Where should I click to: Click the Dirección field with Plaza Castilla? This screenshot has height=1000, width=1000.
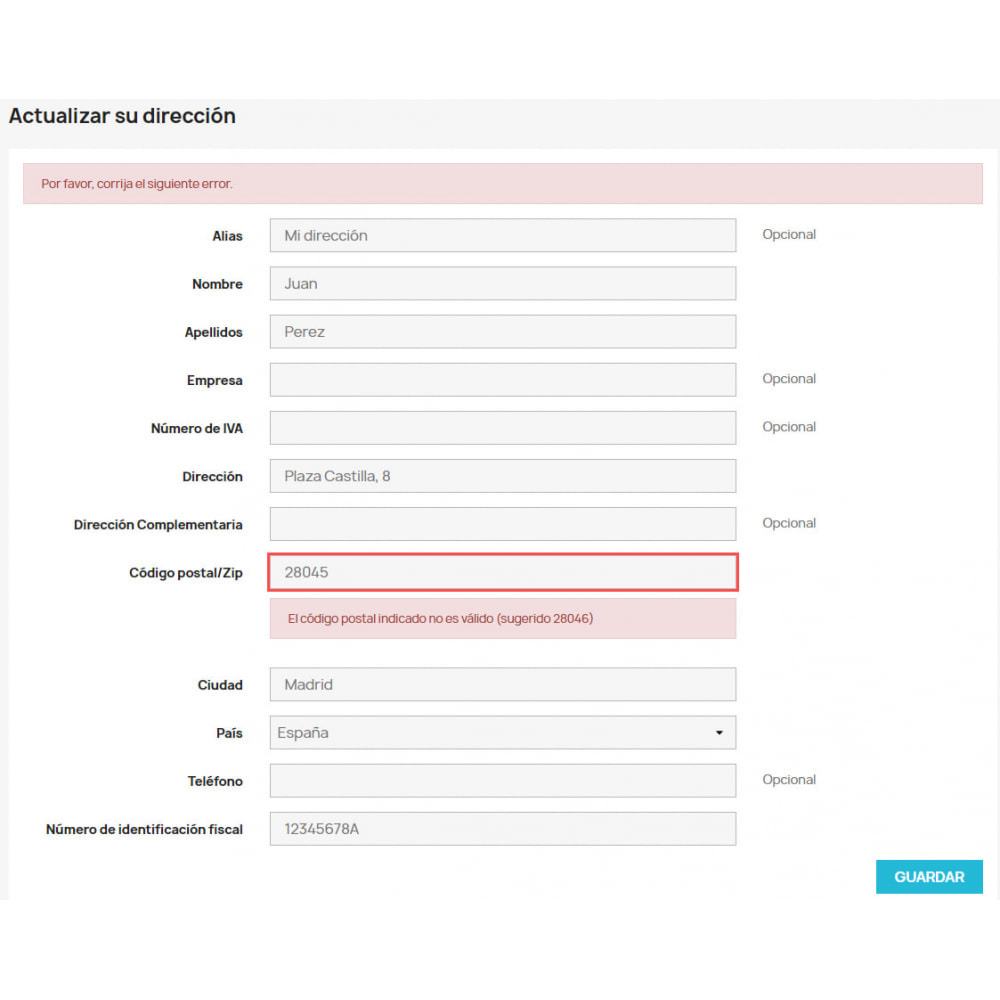coord(502,476)
